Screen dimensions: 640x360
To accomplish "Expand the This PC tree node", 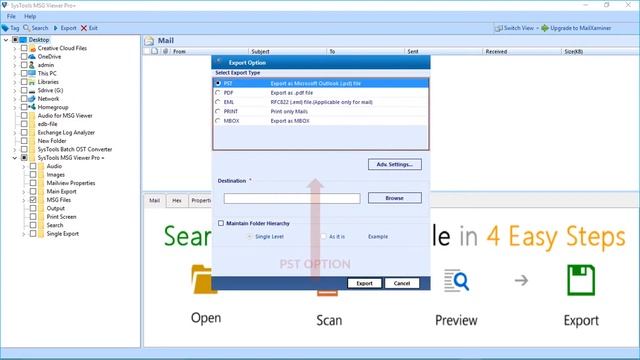I will [x=15, y=74].
